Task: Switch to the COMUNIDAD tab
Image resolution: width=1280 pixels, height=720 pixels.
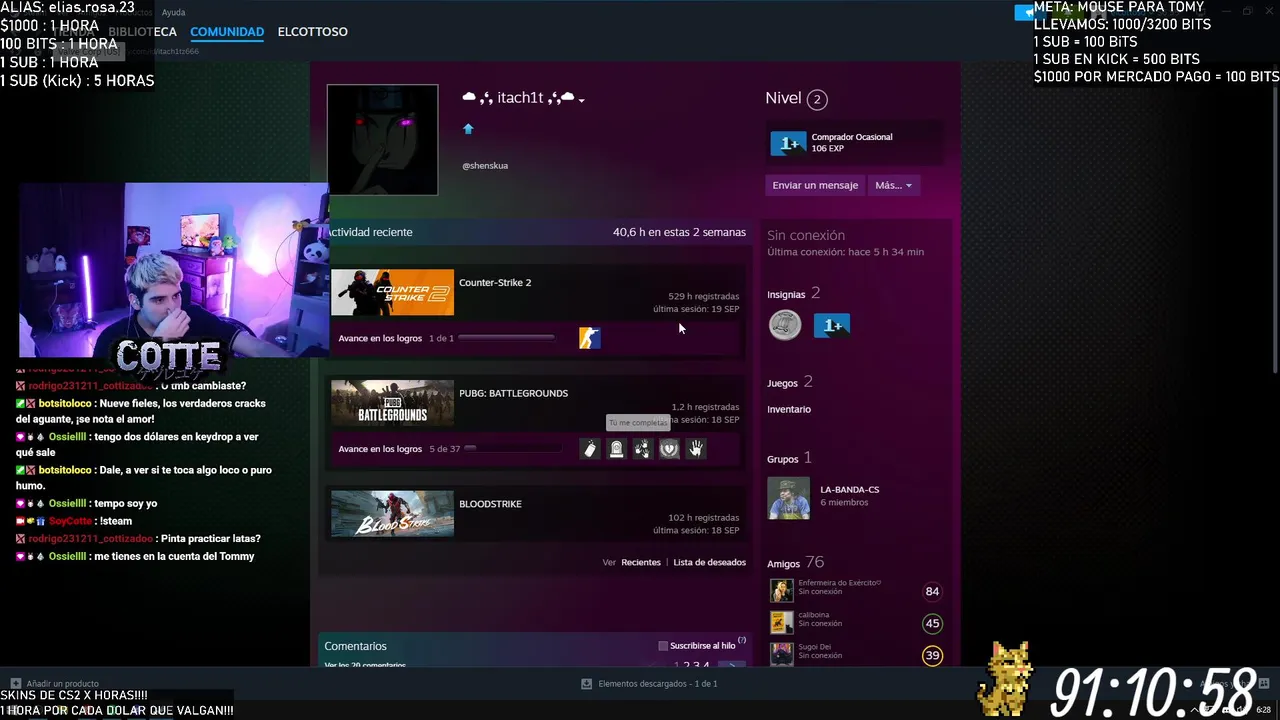Action: tap(227, 32)
